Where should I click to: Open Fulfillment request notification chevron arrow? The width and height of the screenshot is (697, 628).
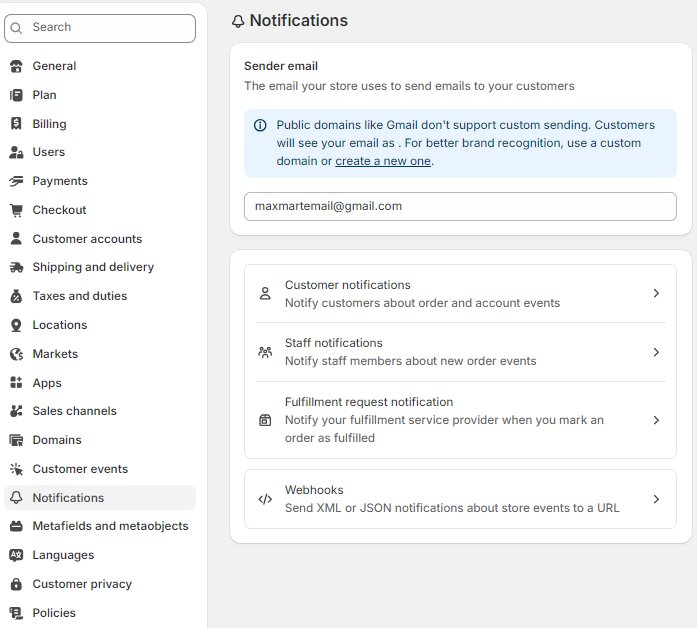(x=656, y=420)
